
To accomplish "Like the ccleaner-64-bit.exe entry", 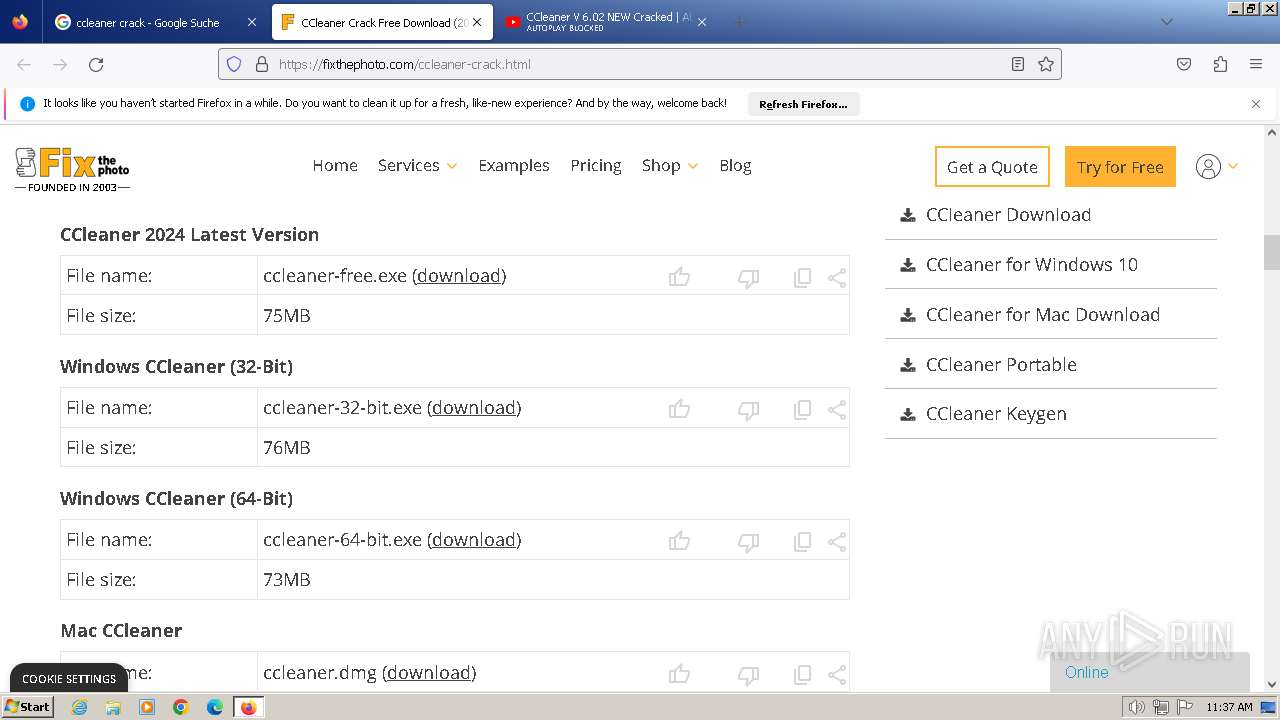I will [x=680, y=541].
